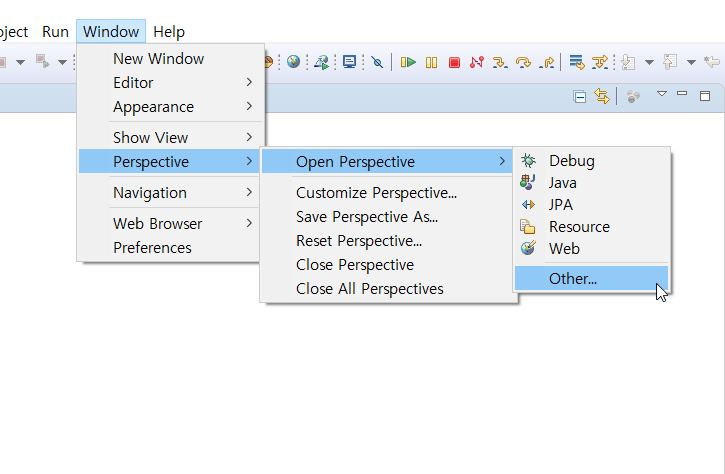This screenshot has height=474, width=725.
Task: Open the Web perspective
Action: (591, 248)
